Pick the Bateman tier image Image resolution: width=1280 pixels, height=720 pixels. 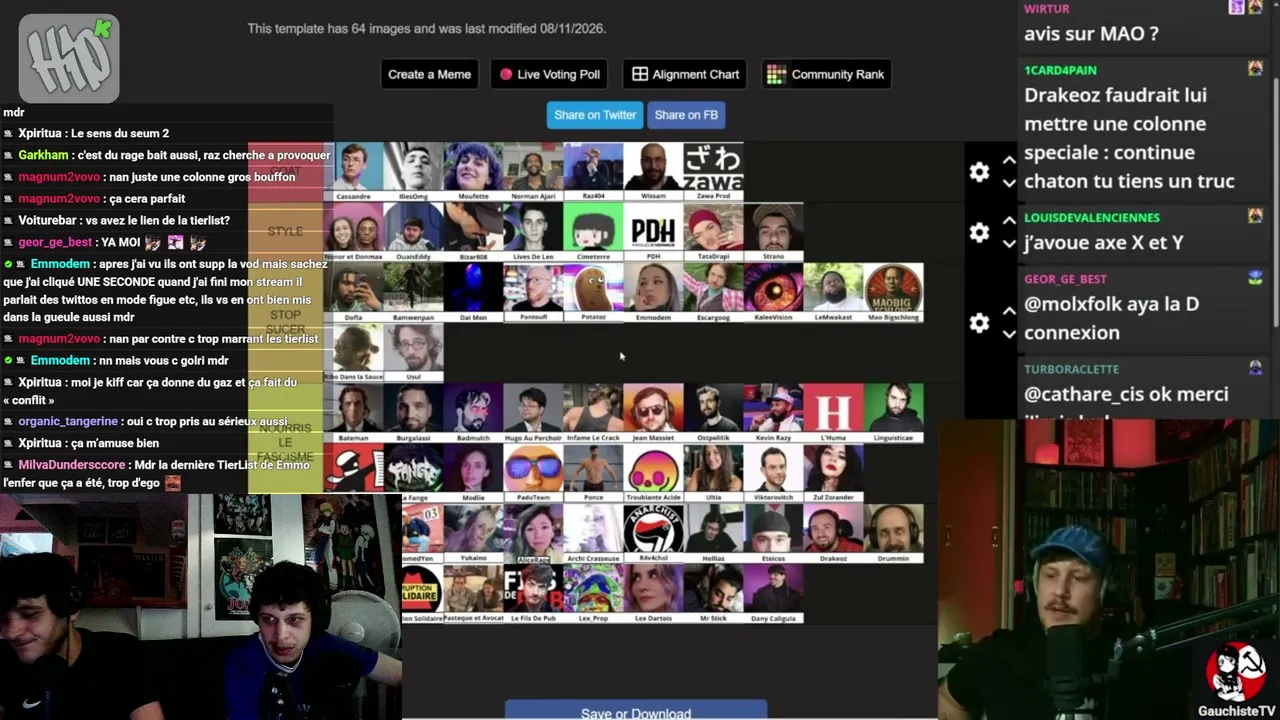(x=353, y=412)
